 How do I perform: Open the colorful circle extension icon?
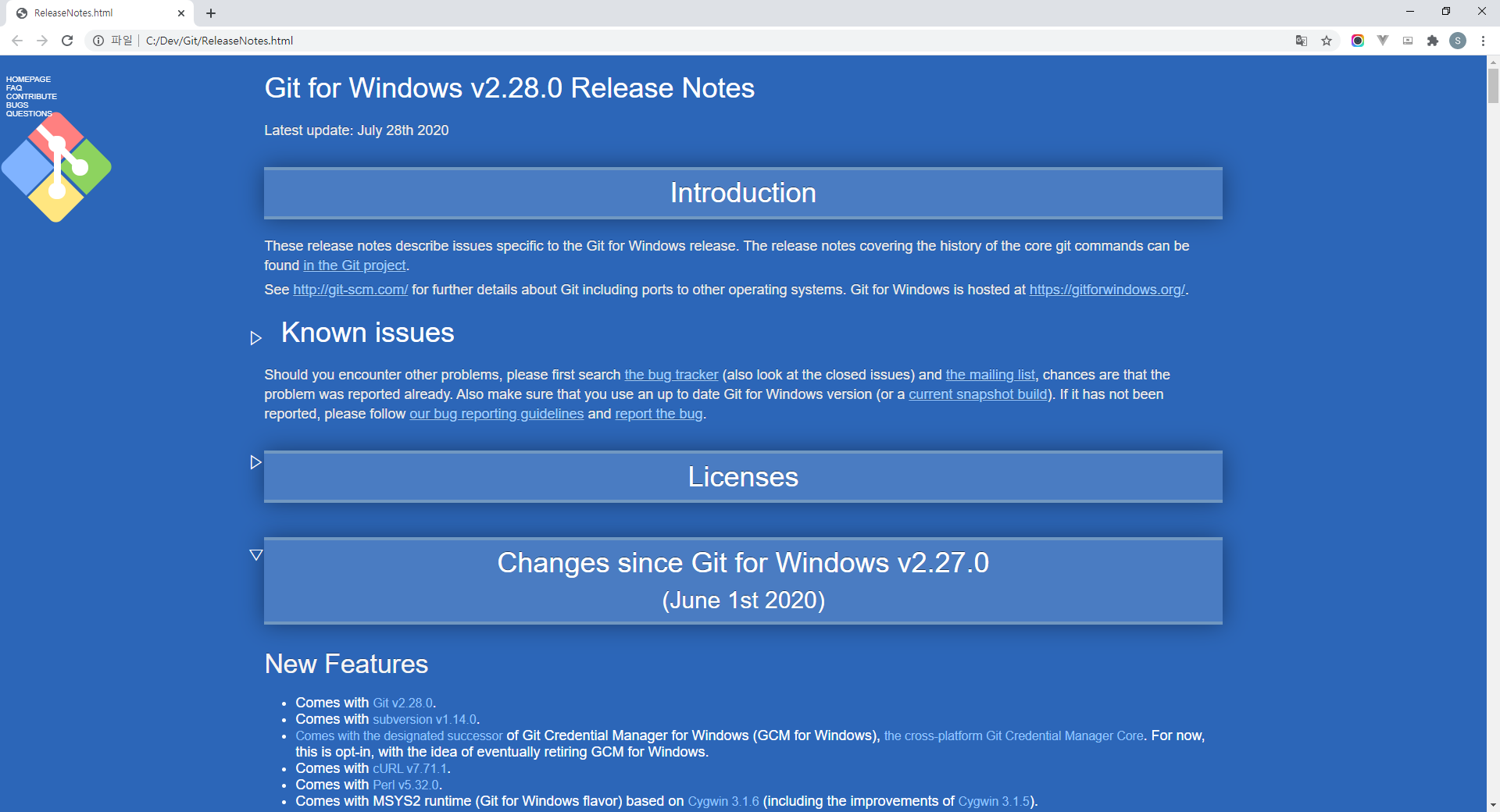[x=1358, y=41]
